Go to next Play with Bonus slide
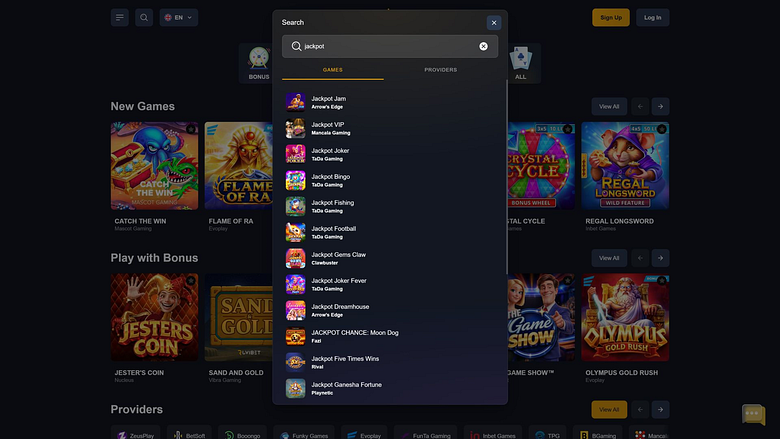780x439 pixels. tap(660, 258)
